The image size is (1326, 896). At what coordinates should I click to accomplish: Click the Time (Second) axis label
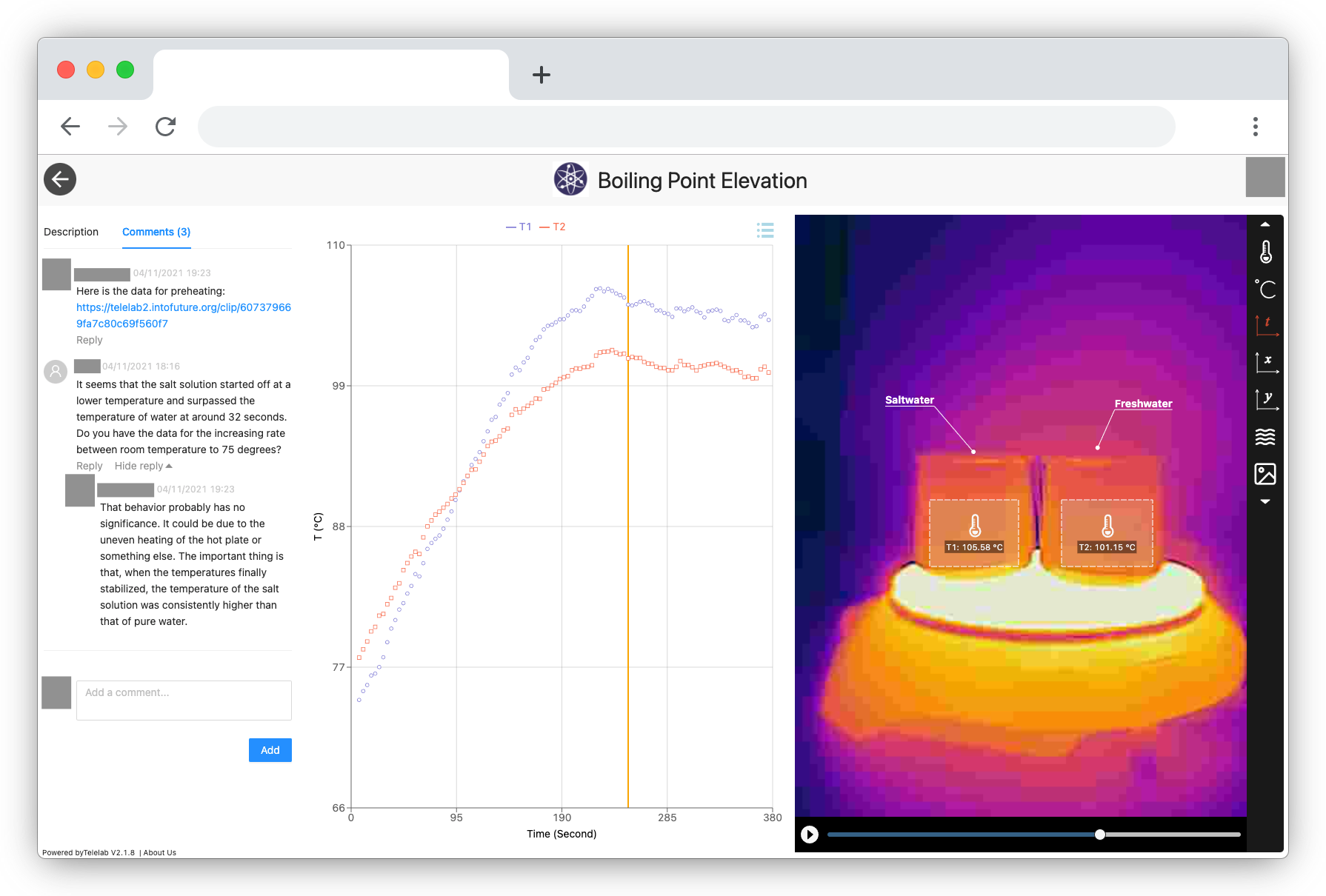tap(562, 834)
